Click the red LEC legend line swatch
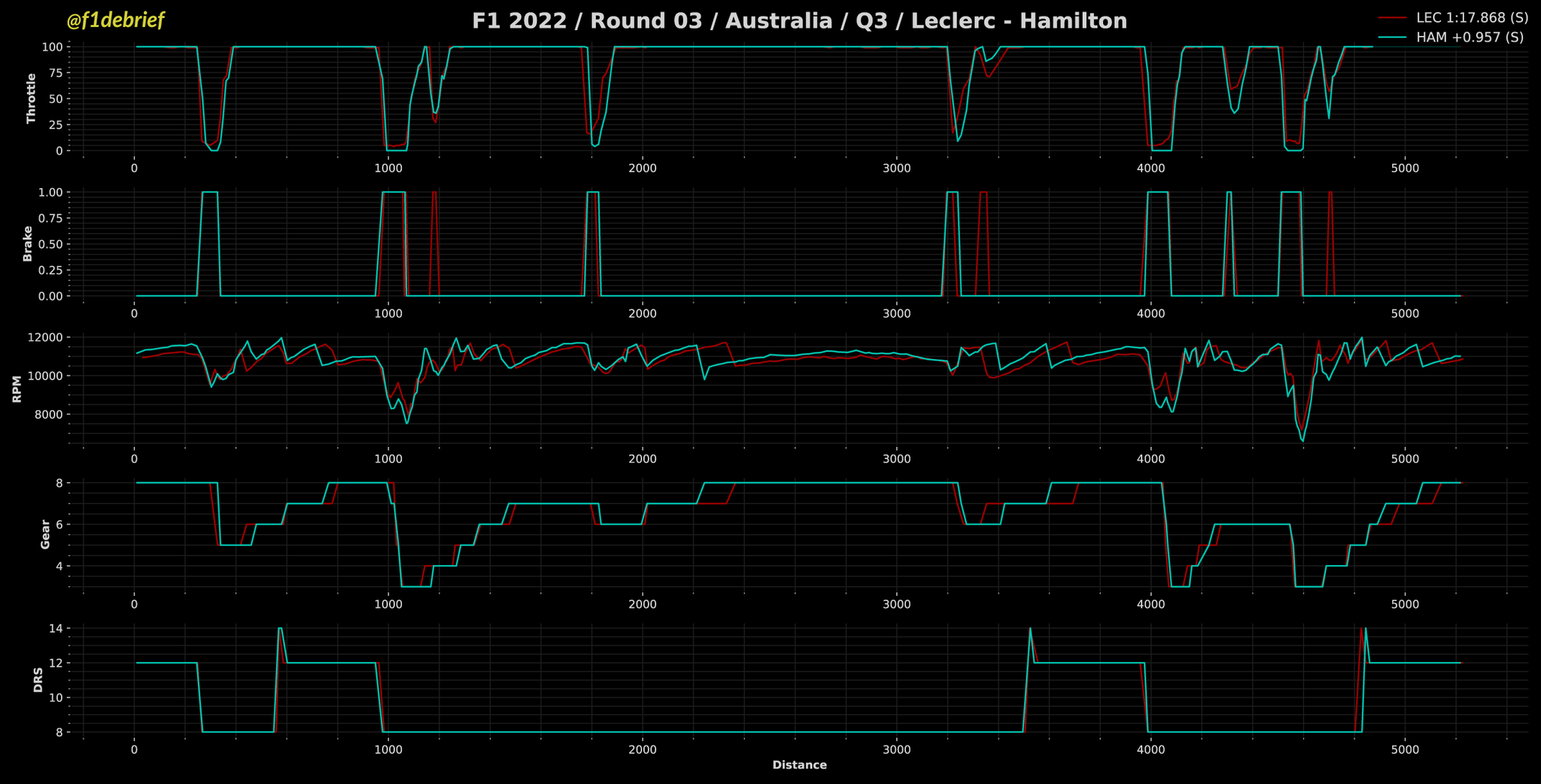1541x784 pixels. tap(1393, 17)
